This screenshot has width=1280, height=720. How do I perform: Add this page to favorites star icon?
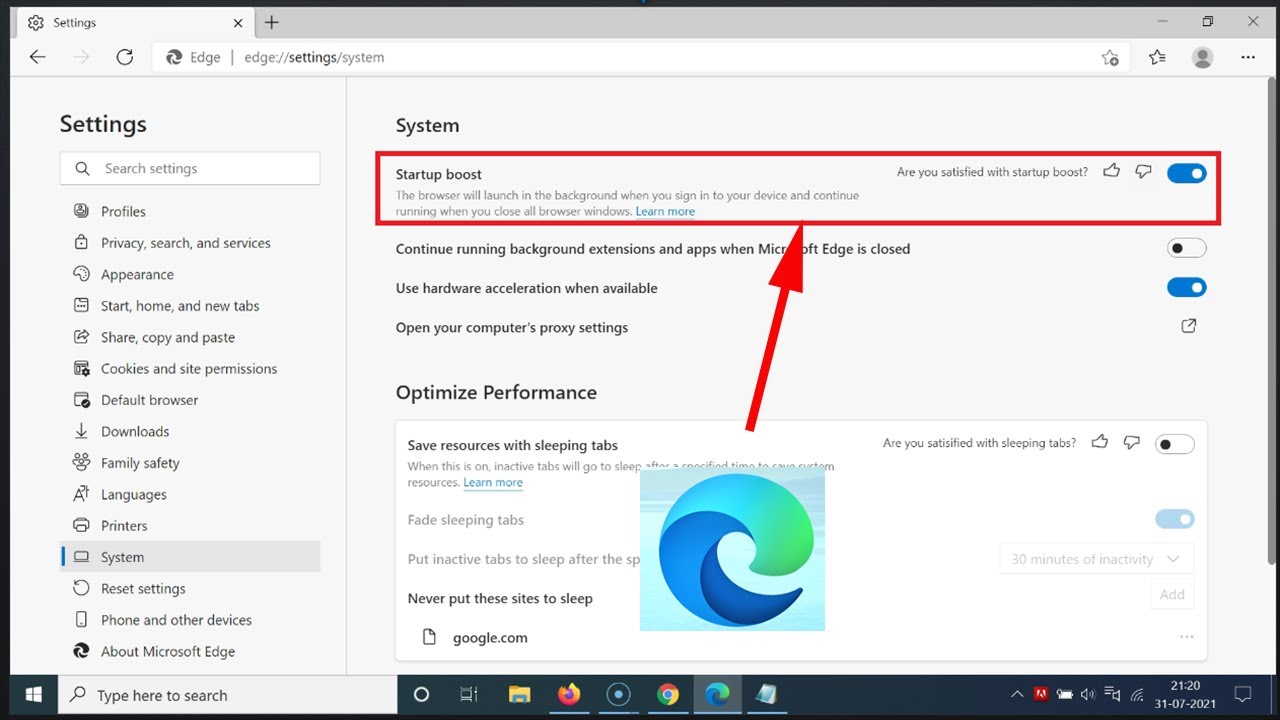[1110, 57]
